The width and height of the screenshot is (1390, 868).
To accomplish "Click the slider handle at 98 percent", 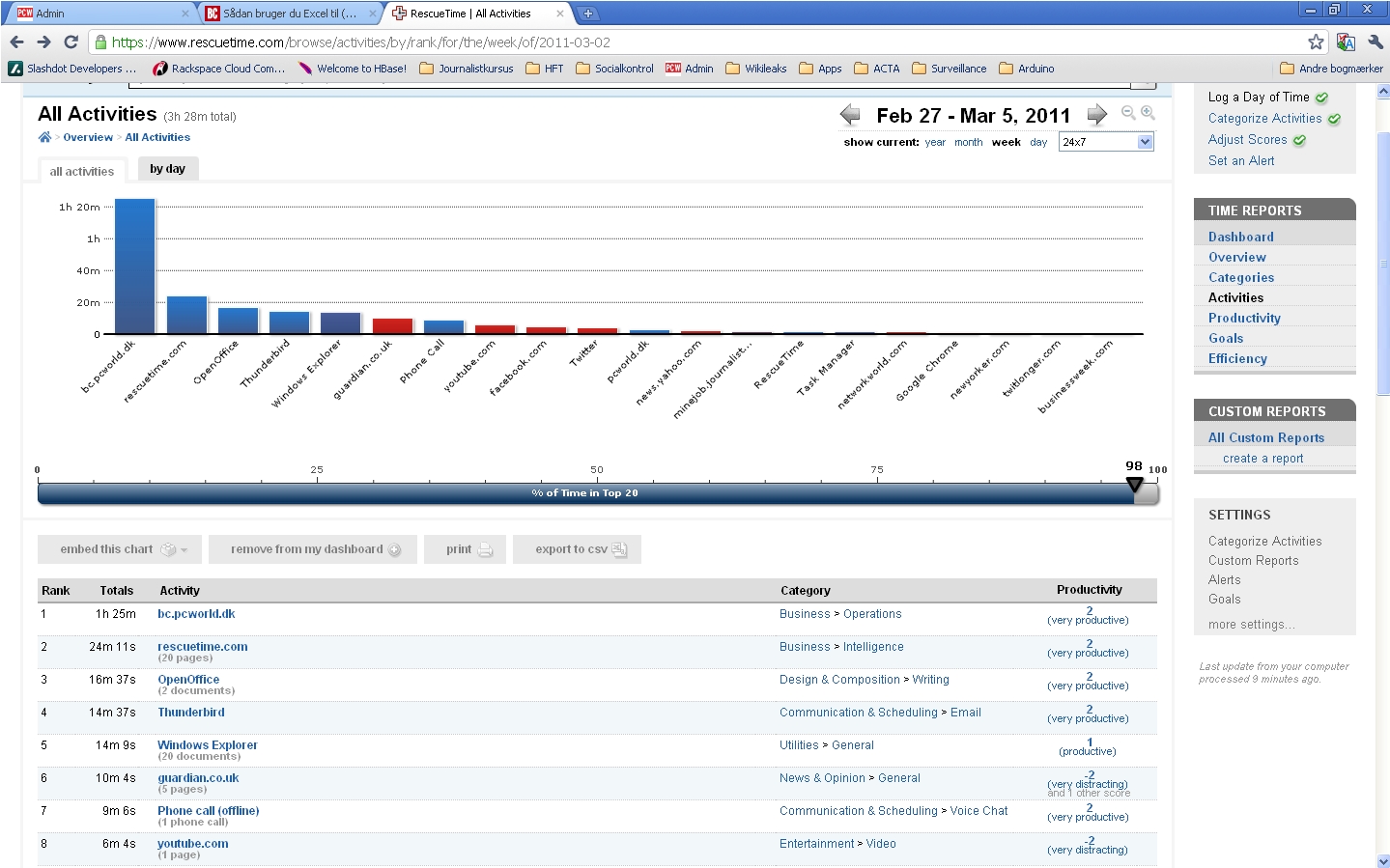I will click(1135, 484).
